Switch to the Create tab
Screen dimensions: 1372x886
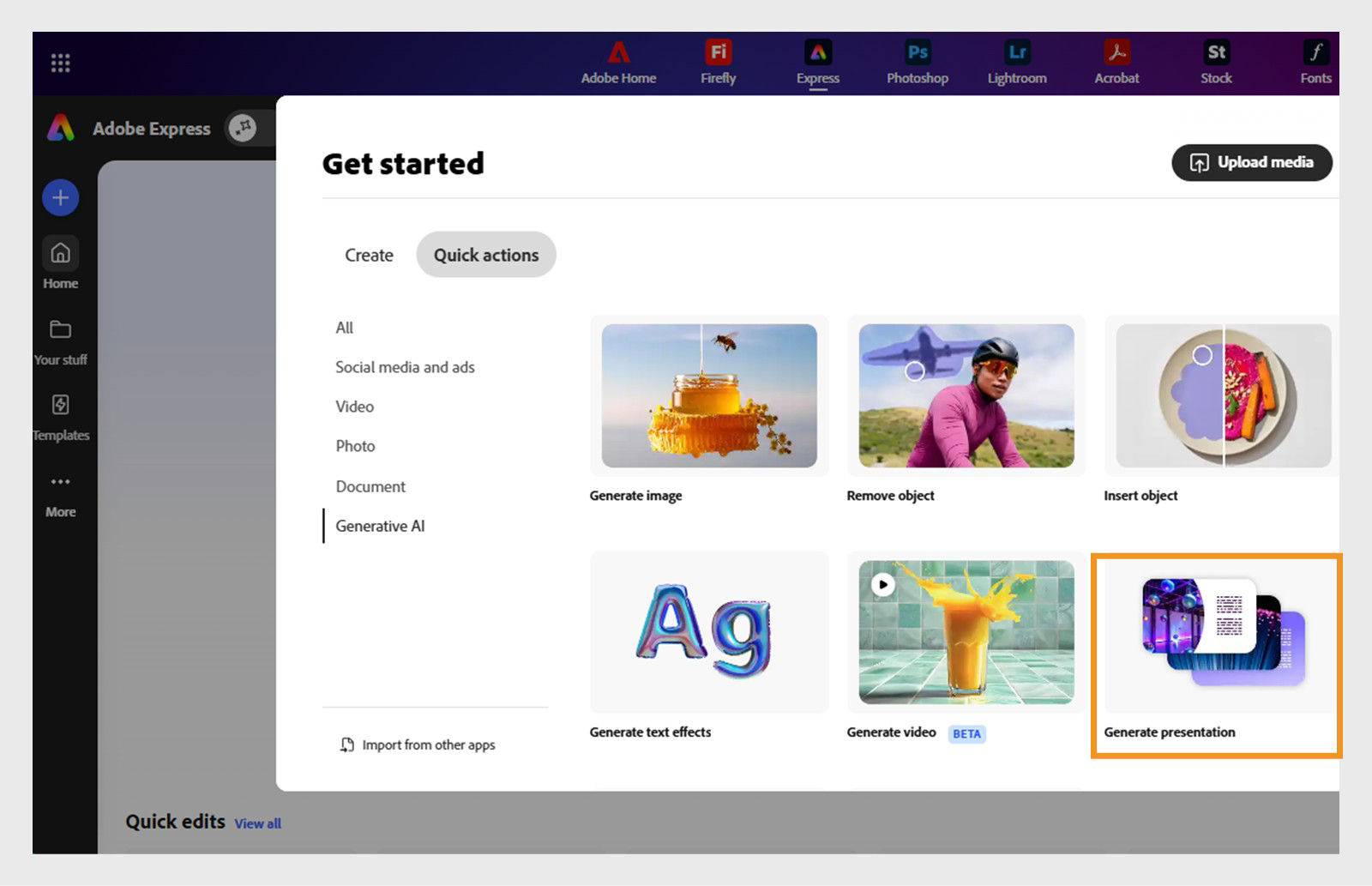click(x=369, y=255)
